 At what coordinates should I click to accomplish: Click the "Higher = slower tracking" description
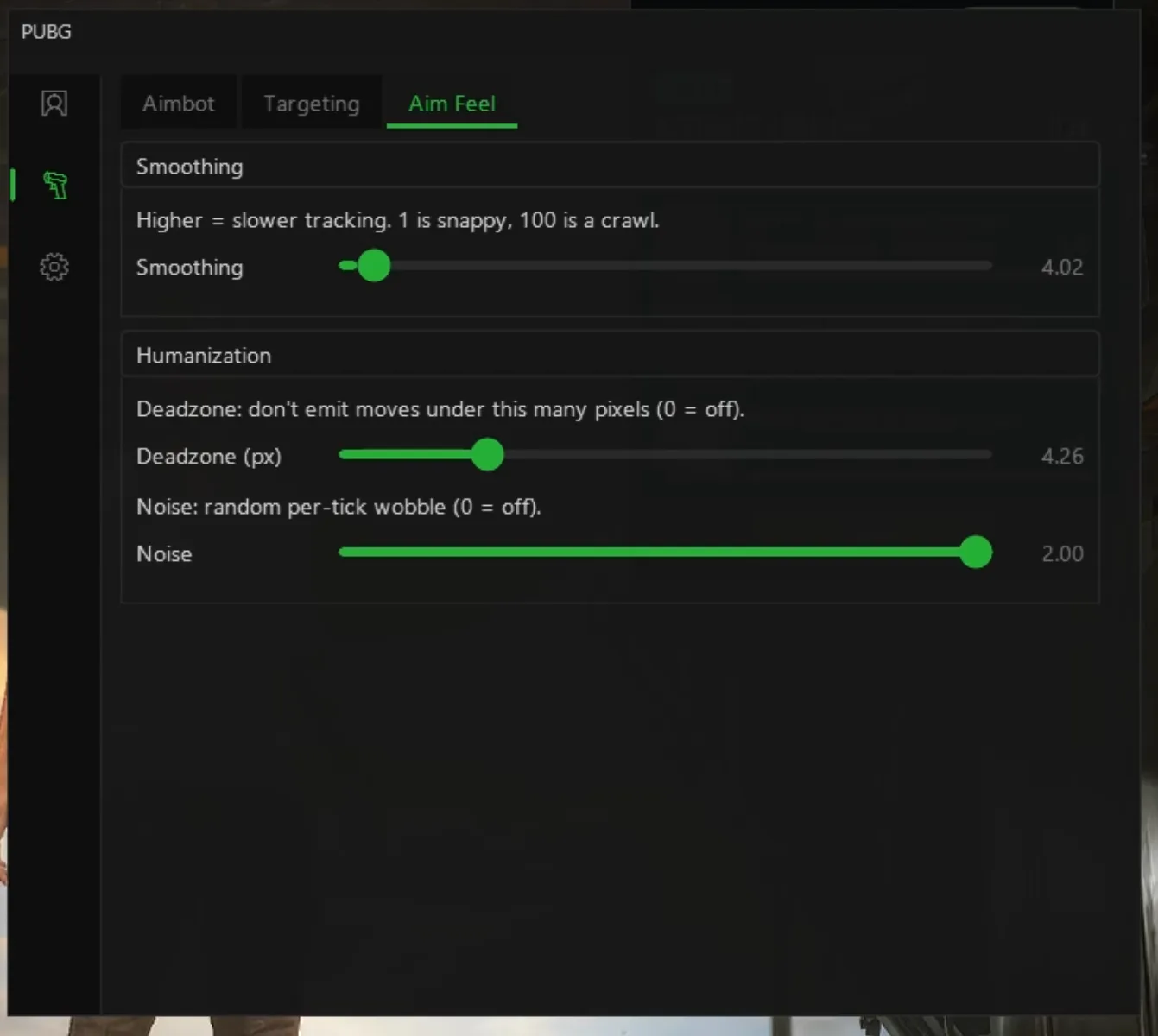click(398, 220)
